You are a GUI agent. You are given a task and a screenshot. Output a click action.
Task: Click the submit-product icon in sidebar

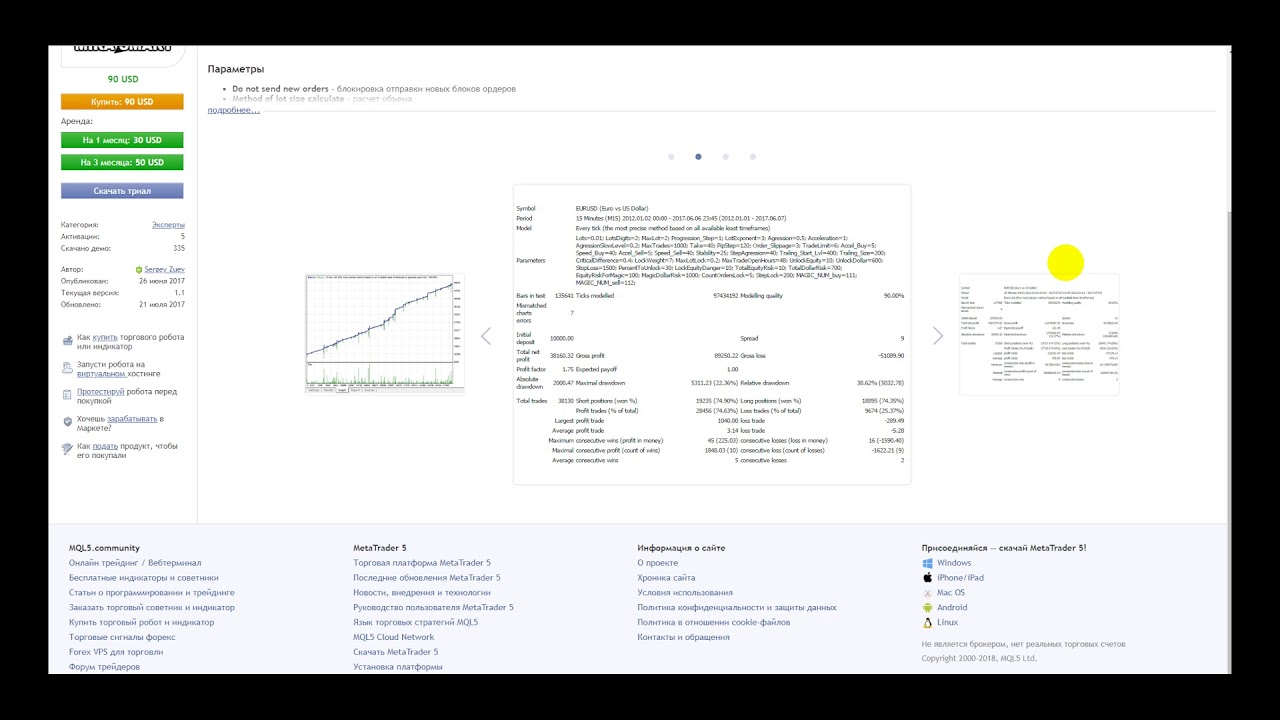pos(67,449)
